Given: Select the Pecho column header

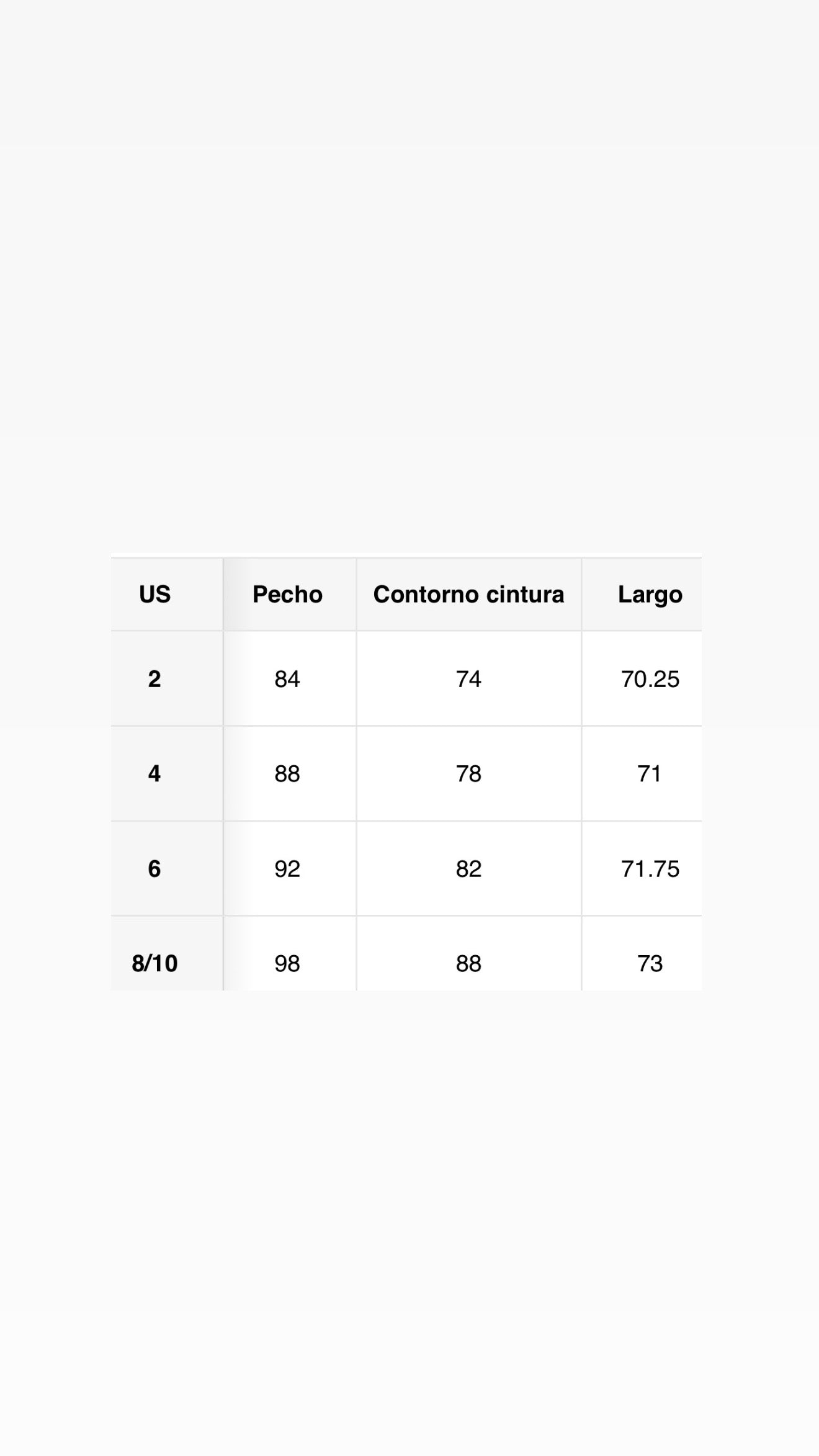Looking at the screenshot, I should click(x=287, y=595).
